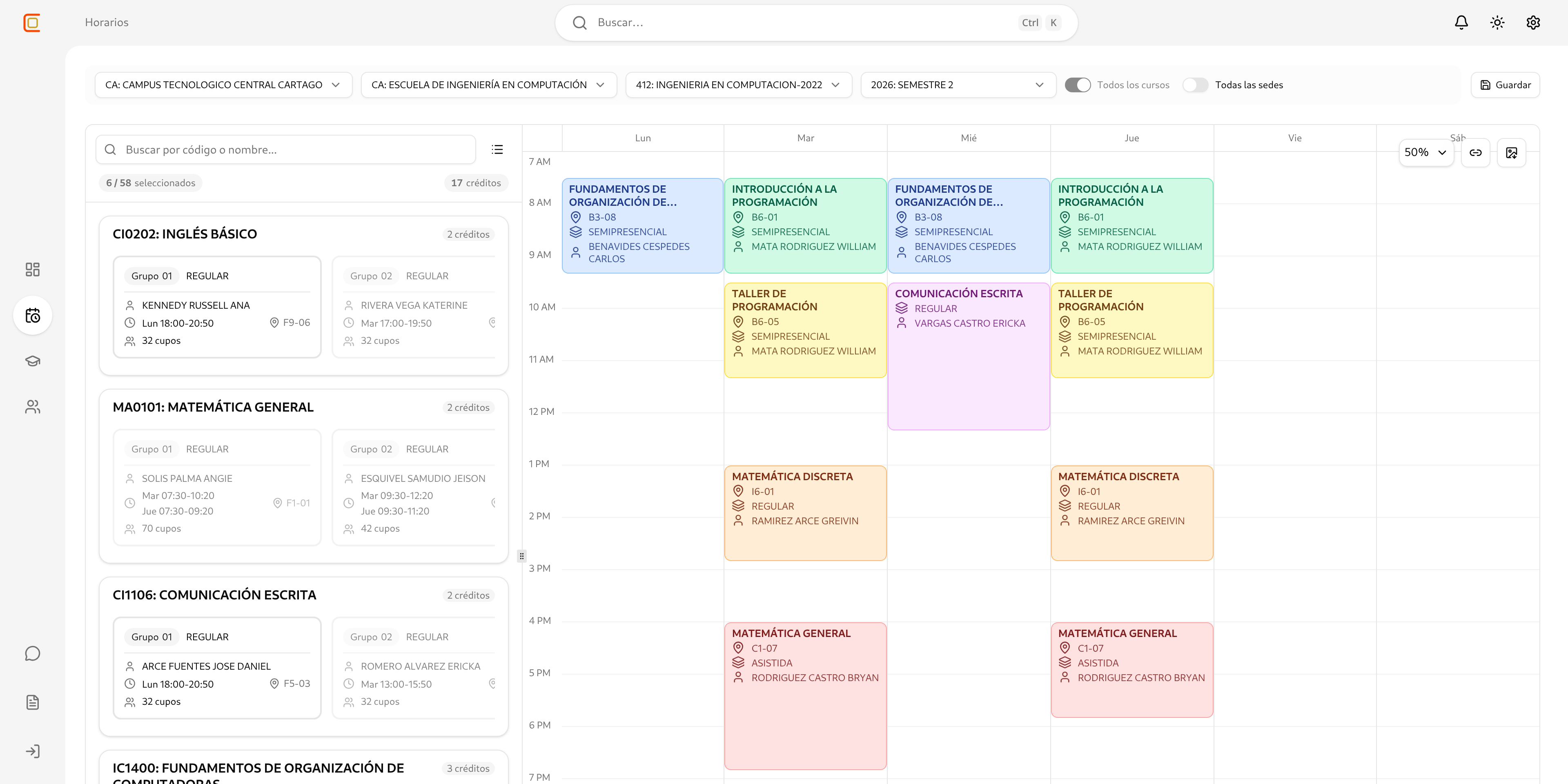Select the schedule calendar-clock sidebar icon
Image resolution: width=1568 pixels, height=784 pixels.
(x=33, y=315)
